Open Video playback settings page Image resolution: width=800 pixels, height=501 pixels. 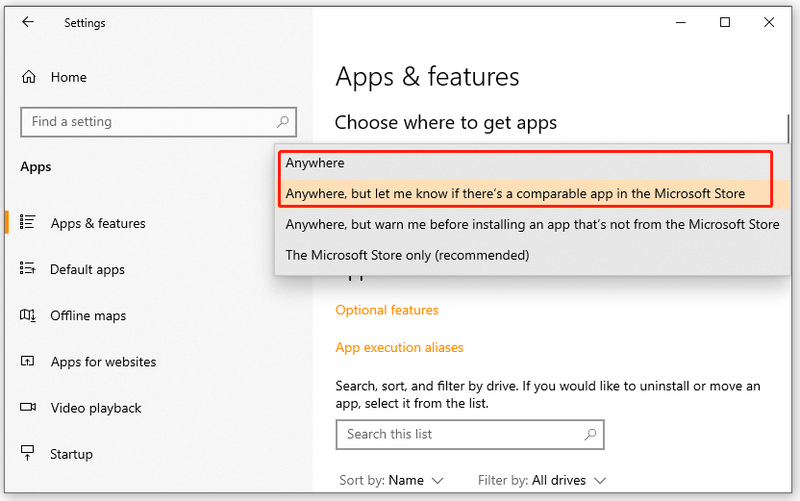96,408
